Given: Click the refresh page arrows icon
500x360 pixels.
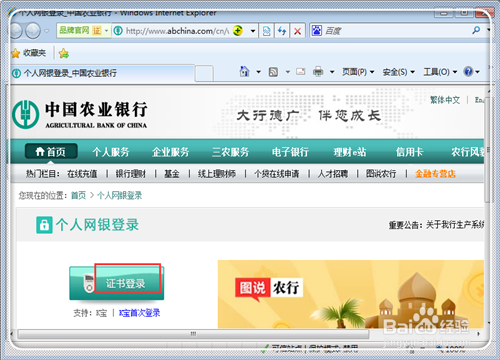Looking at the screenshot, I should [x=282, y=31].
